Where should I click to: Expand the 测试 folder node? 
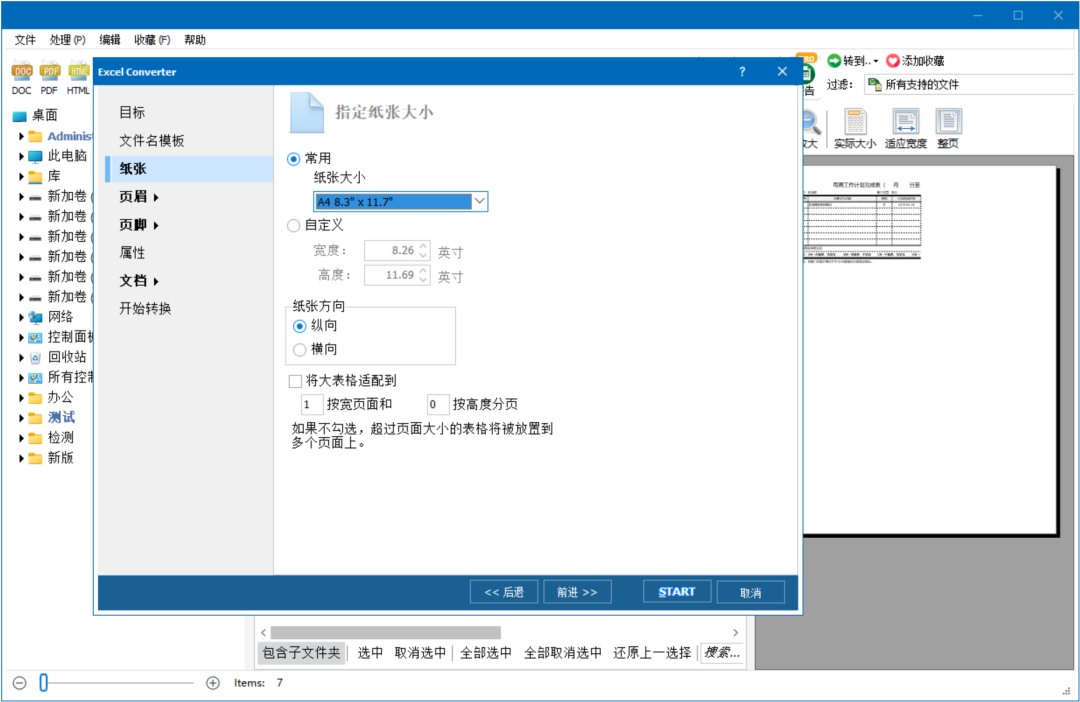21,417
